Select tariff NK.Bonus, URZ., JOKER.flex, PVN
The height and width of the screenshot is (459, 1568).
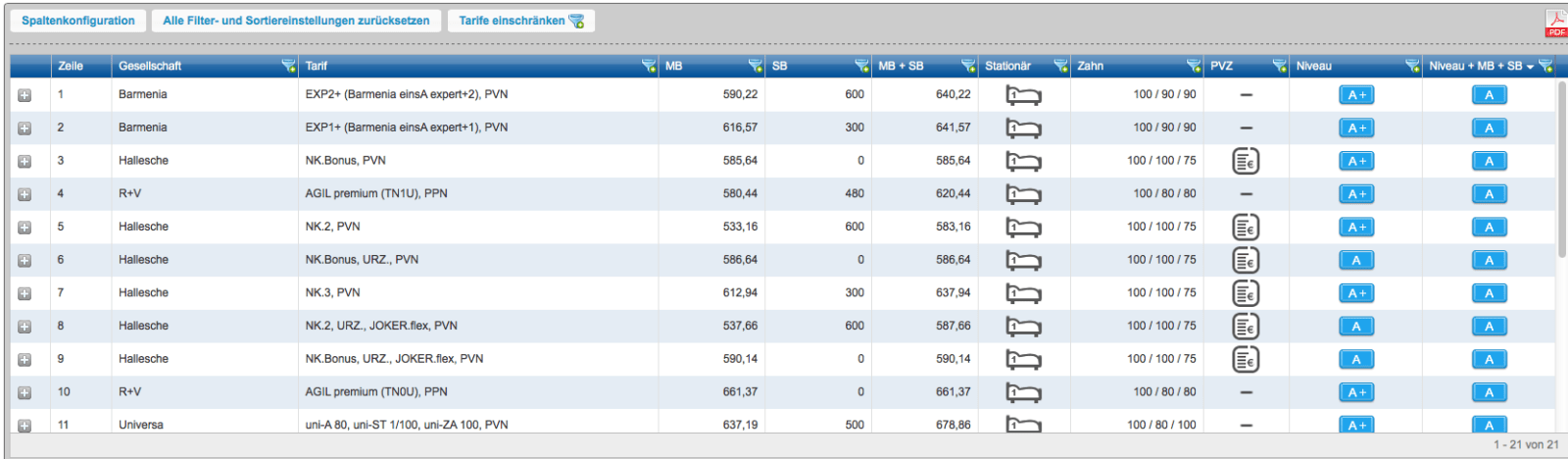[x=394, y=359]
